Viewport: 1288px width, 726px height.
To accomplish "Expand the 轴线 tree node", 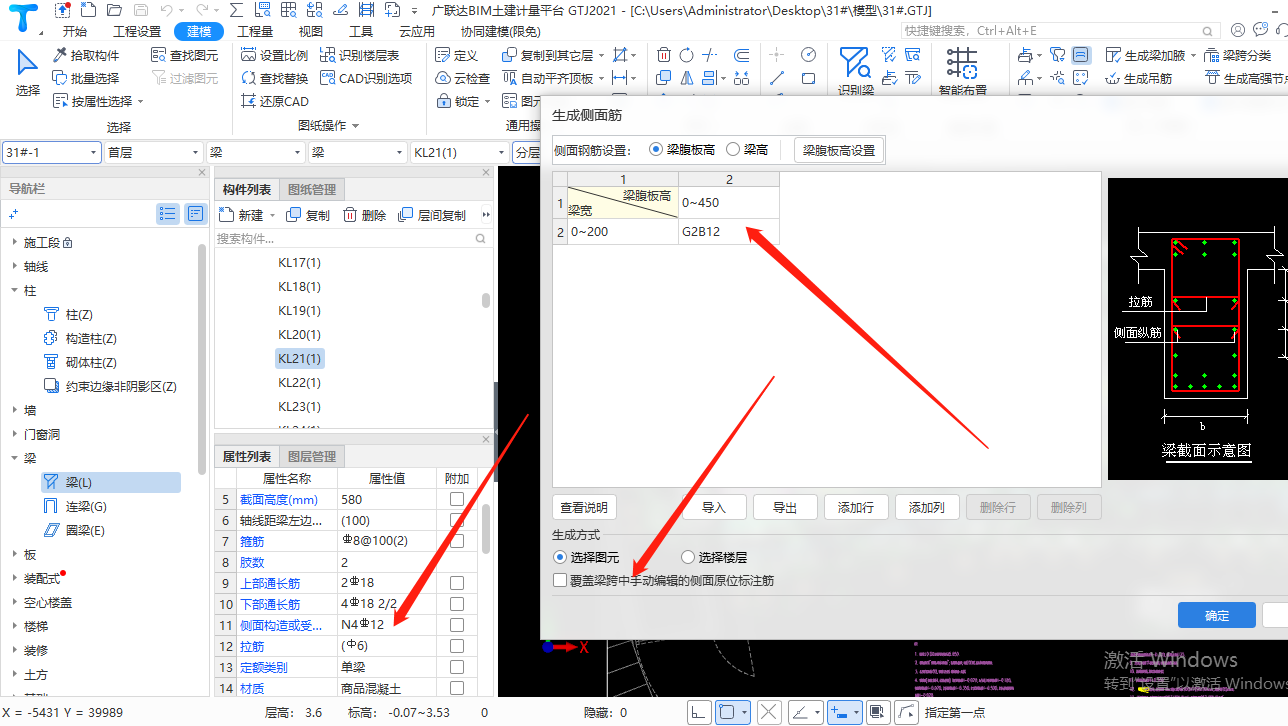I will pos(14,267).
